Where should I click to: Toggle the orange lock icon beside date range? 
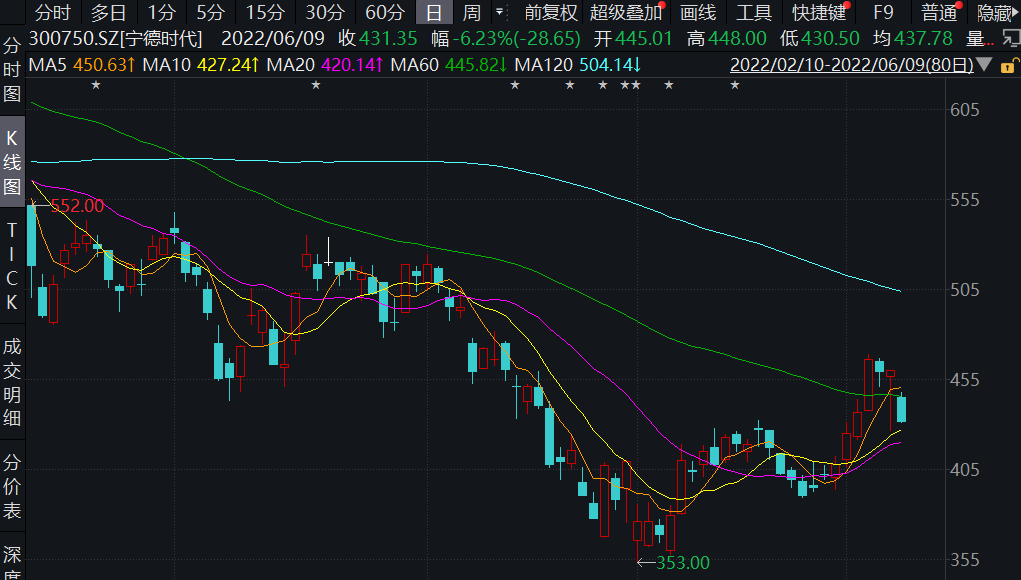(1008, 65)
